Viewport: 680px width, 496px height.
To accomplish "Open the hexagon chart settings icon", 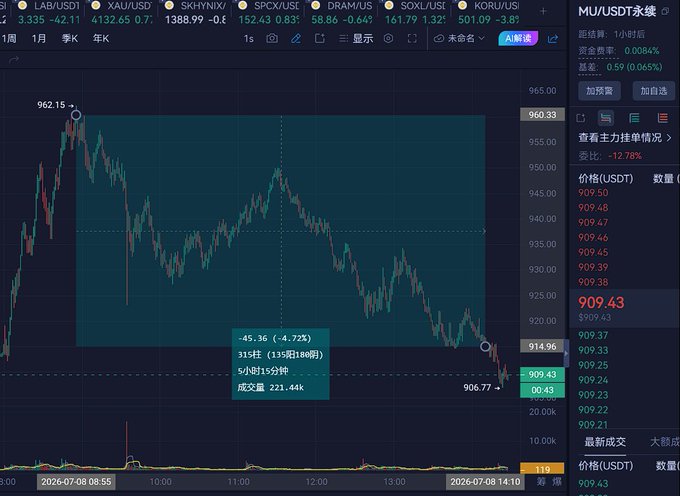I will click(389, 39).
